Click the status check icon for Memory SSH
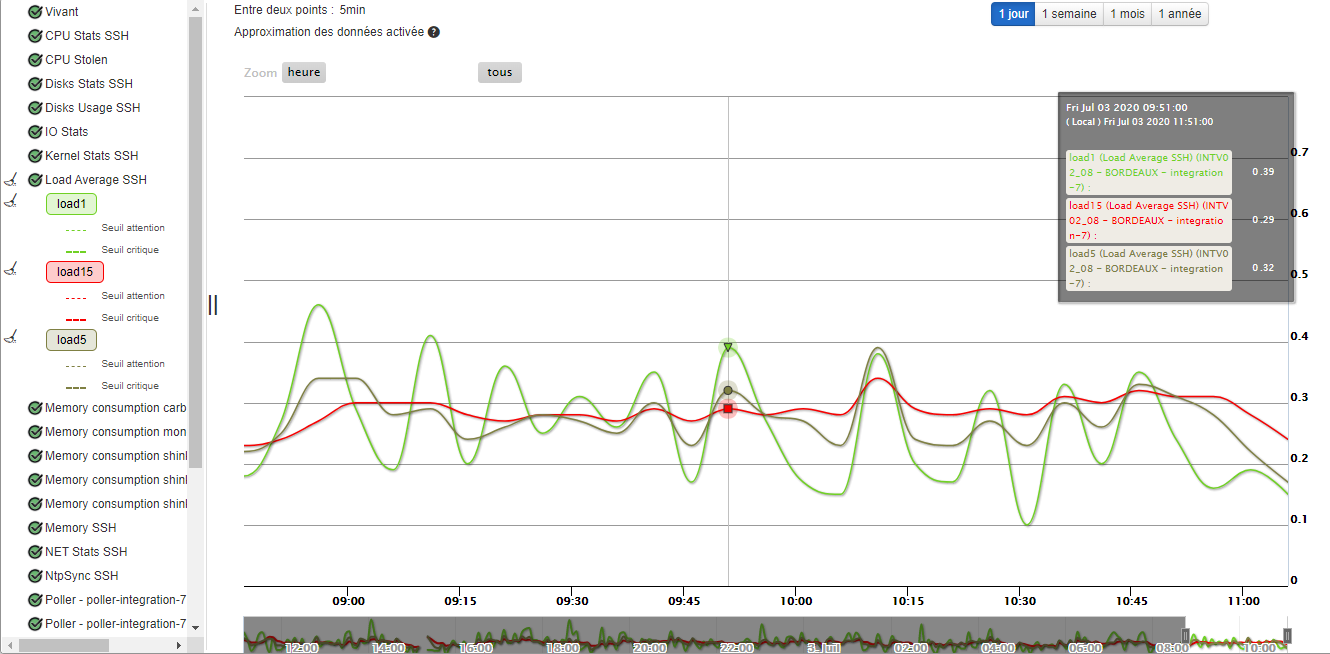This screenshot has width=1330, height=654. pos(35,528)
